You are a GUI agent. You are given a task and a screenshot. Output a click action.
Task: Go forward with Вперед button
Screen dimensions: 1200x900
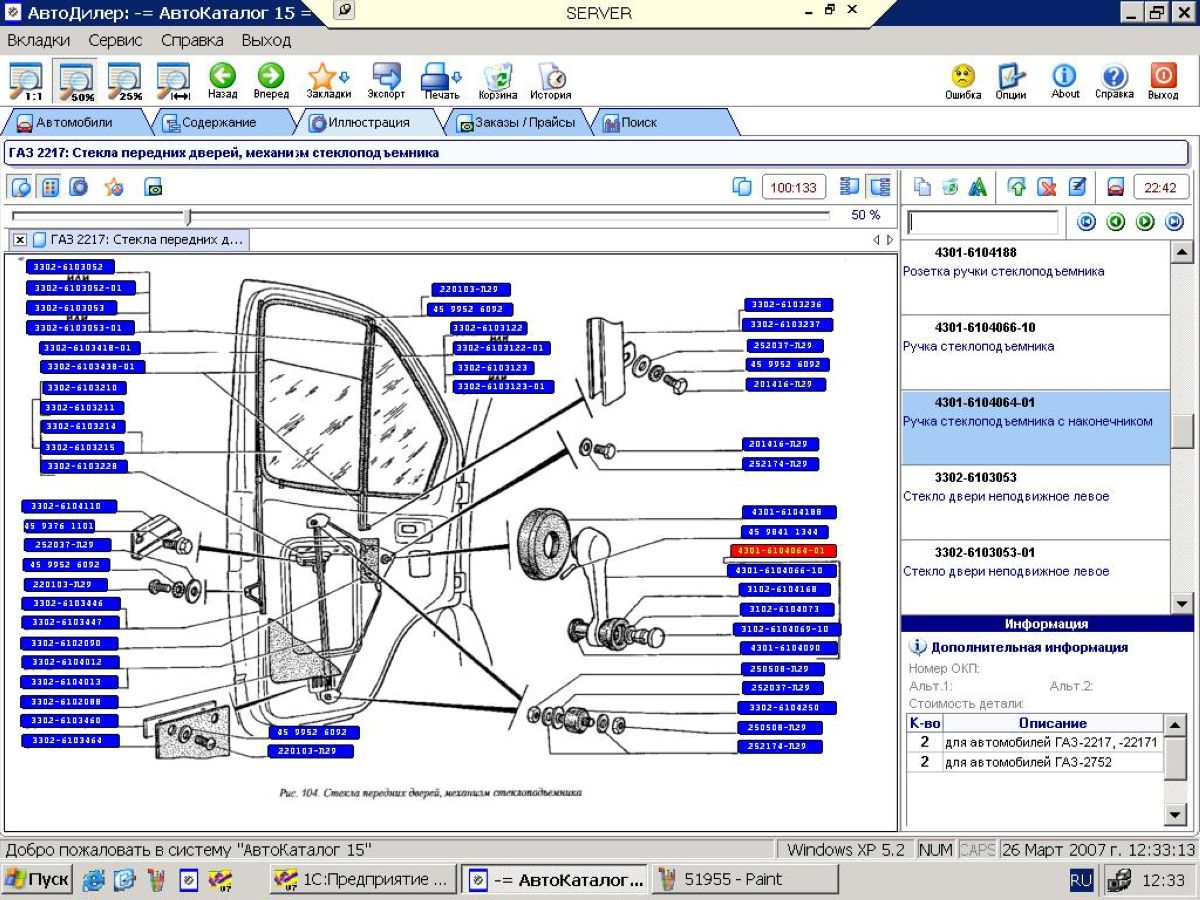tap(270, 81)
